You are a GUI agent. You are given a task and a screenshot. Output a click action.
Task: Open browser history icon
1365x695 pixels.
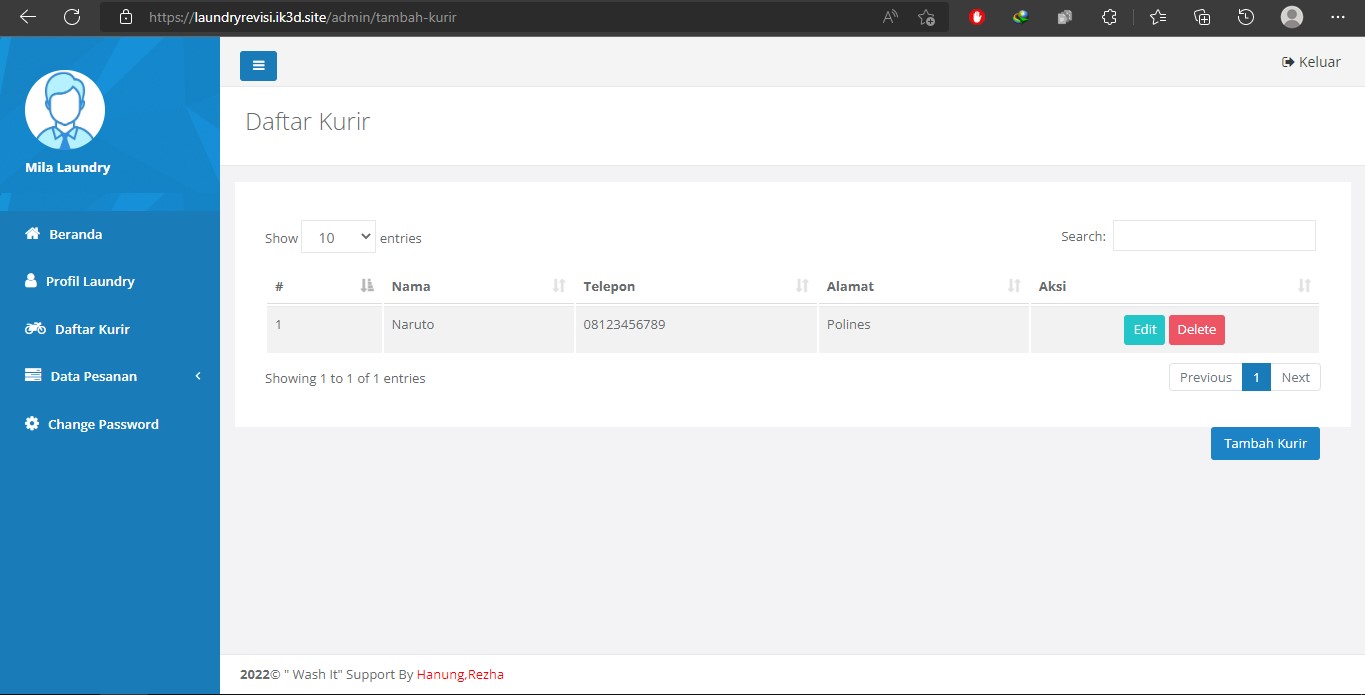click(x=1246, y=17)
